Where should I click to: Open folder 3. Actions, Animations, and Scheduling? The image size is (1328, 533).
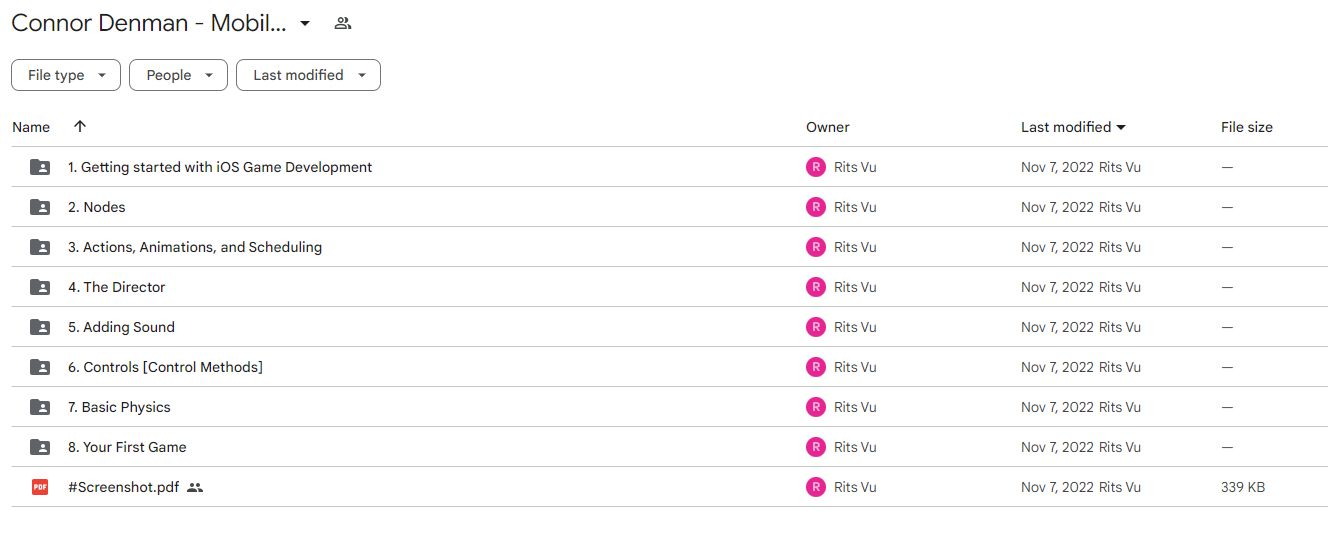coord(195,247)
